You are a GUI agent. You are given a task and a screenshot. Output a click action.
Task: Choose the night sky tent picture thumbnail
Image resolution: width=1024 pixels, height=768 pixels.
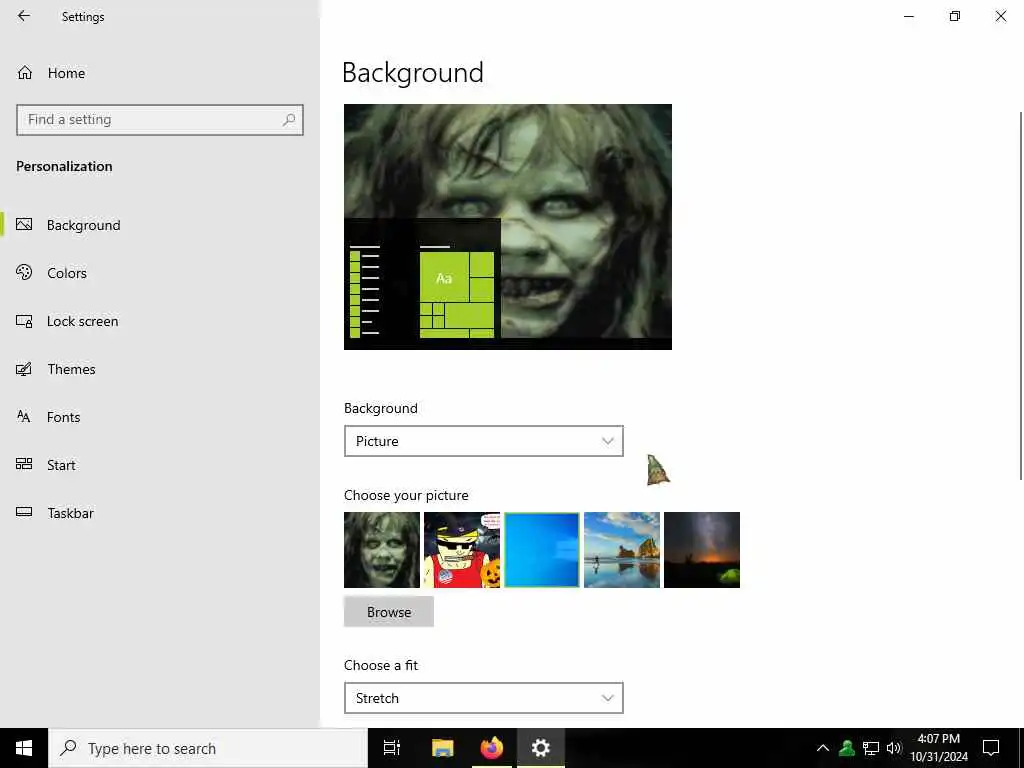pyautogui.click(x=702, y=550)
